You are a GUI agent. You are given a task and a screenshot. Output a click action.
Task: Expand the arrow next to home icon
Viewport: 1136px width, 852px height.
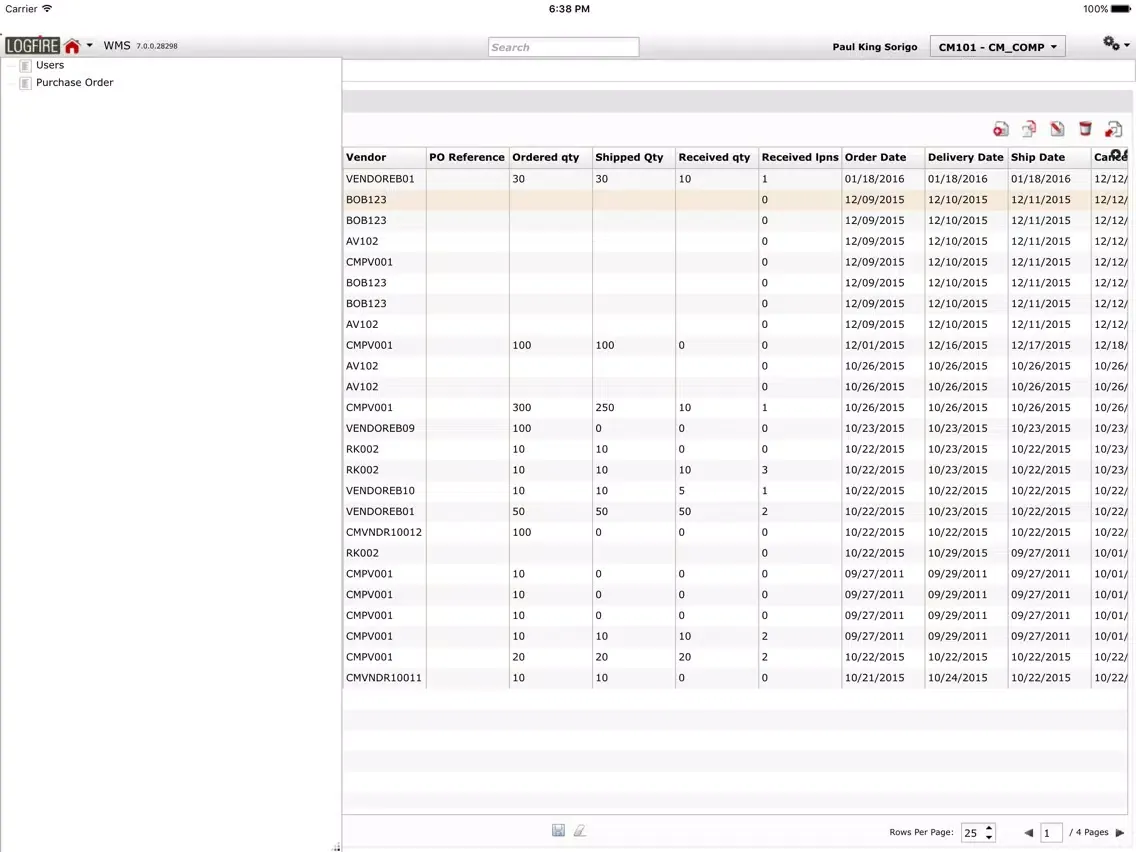pos(90,46)
